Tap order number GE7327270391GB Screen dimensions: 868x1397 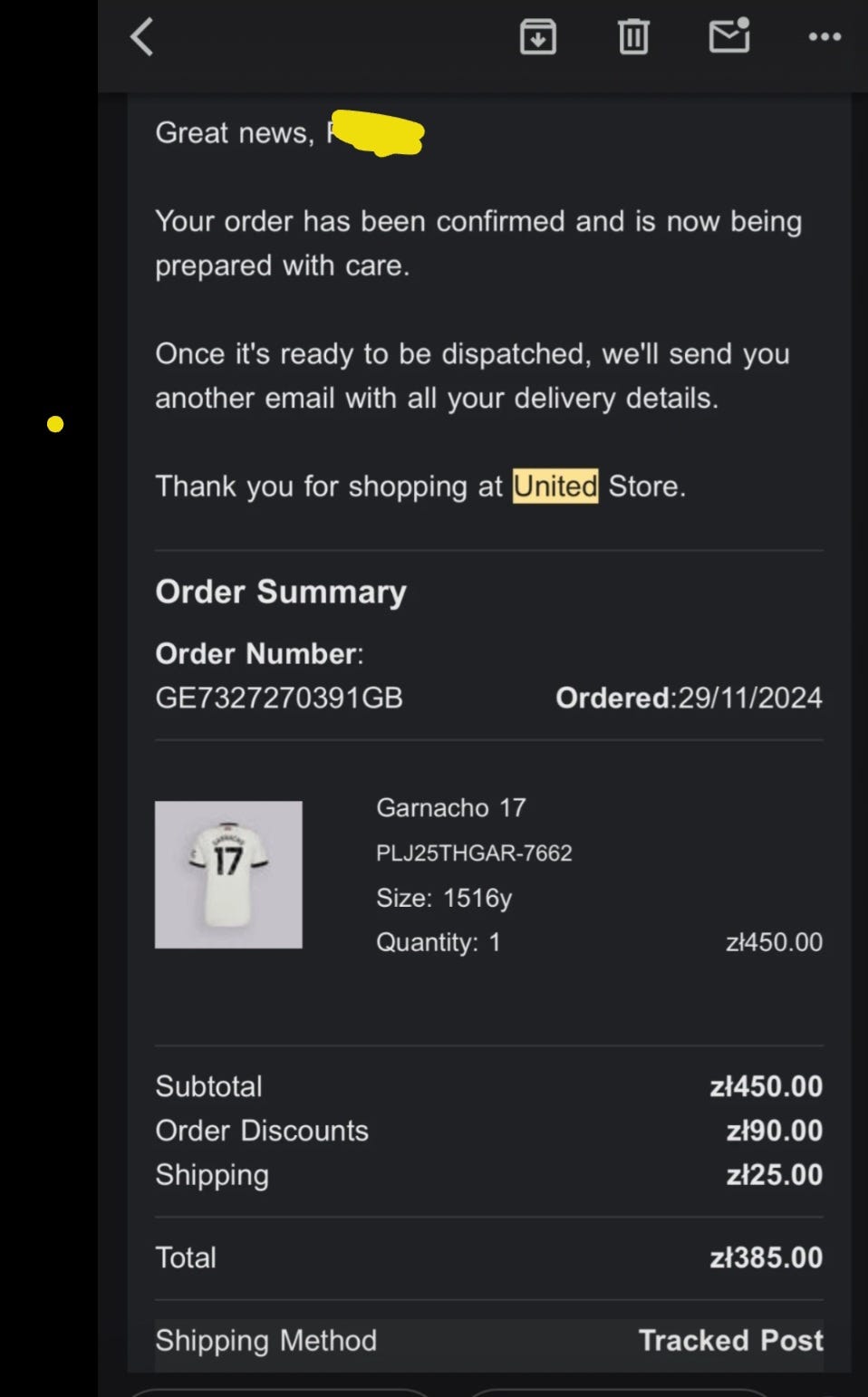pos(279,698)
